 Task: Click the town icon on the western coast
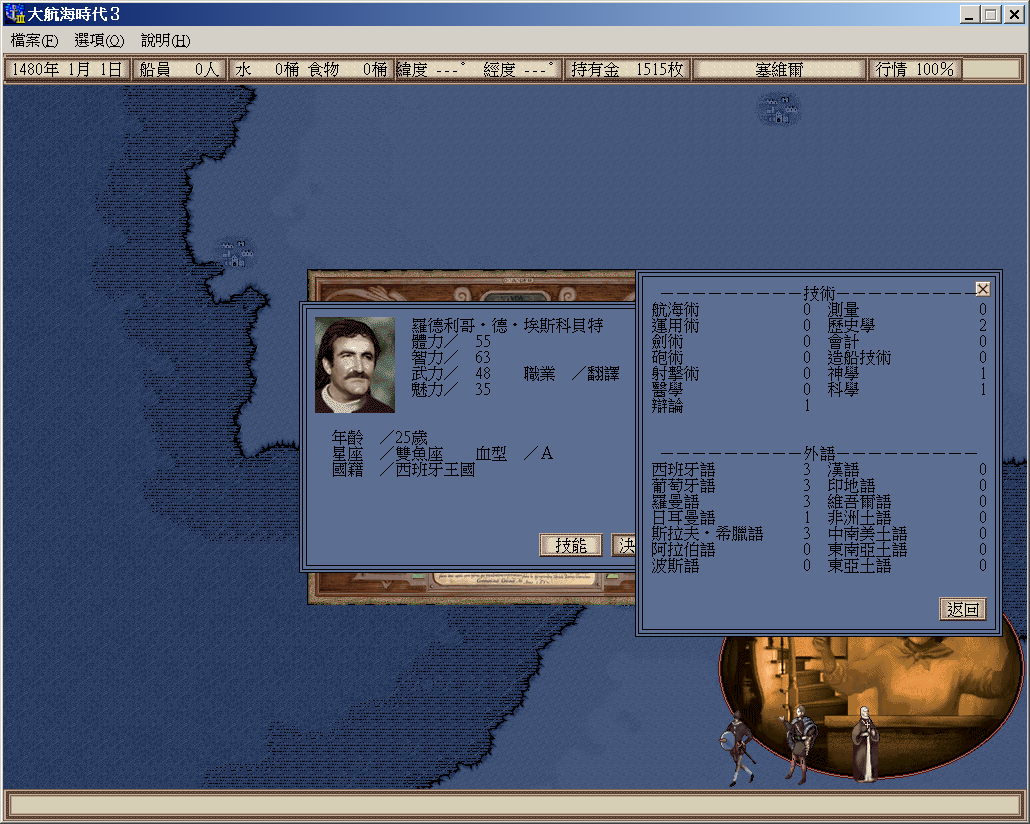click(x=237, y=254)
